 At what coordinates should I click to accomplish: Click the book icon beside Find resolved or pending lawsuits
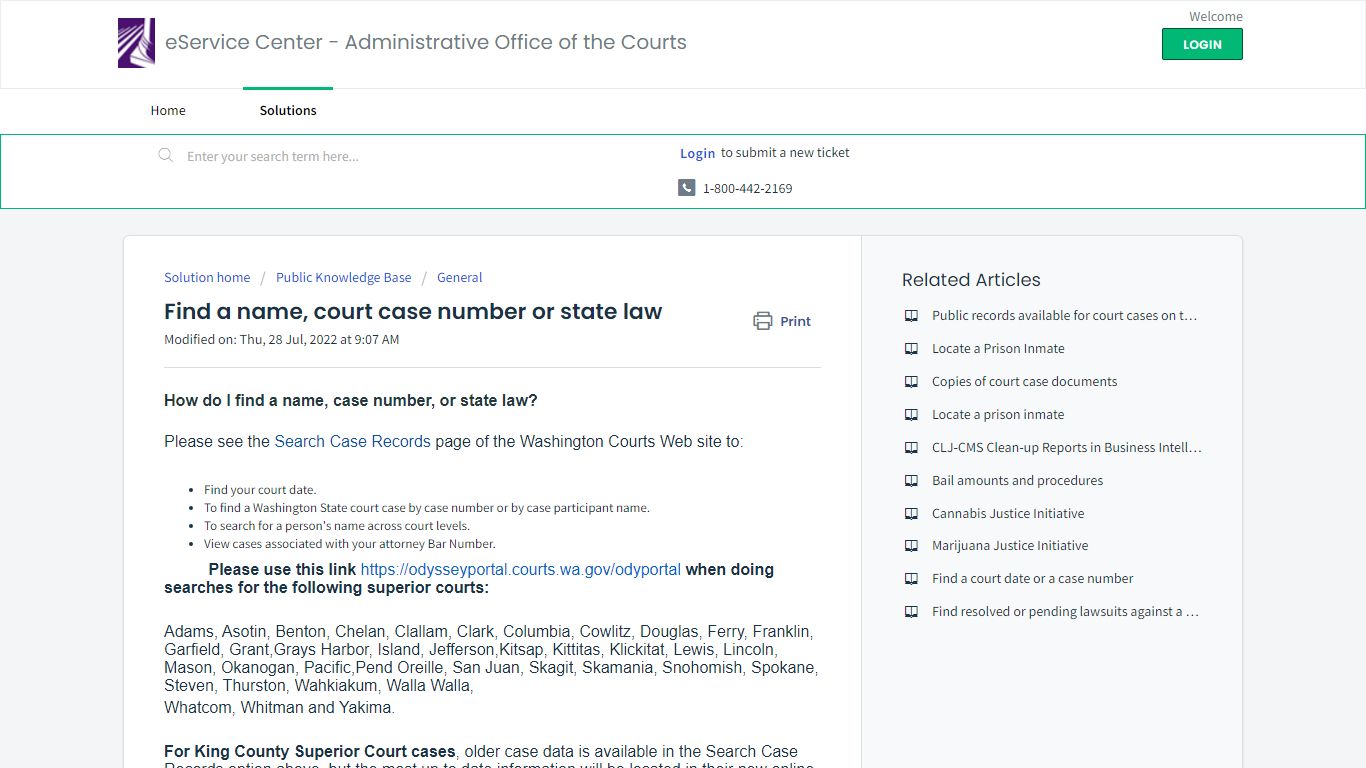pos(911,611)
